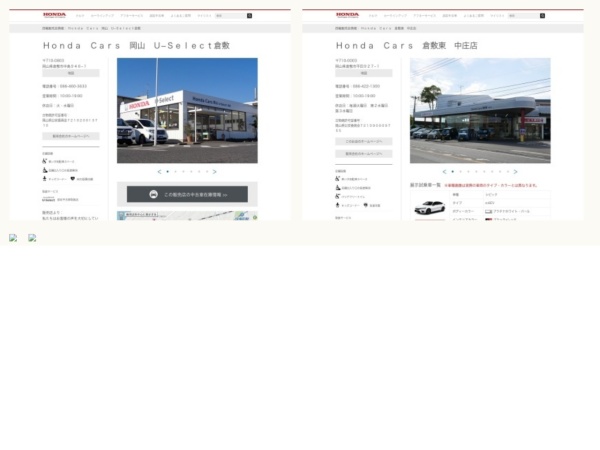Click the U-Select service logo in the left sidebar

pos(49,199)
